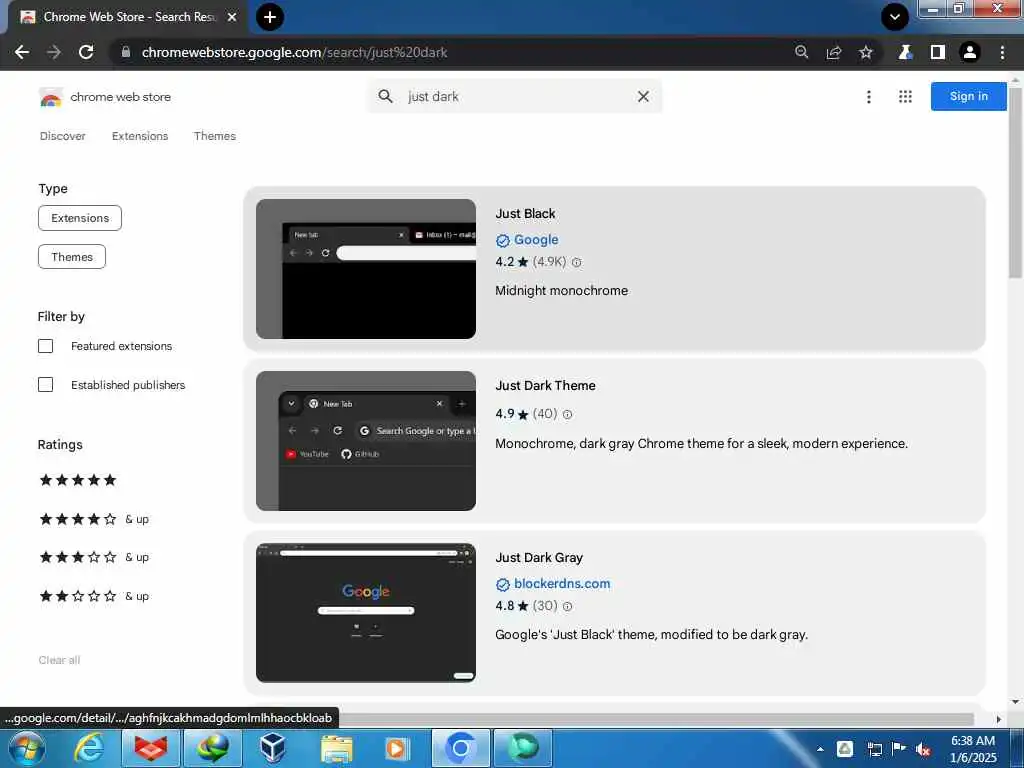Select three stars & up rating
The image size is (1024, 768).
(94, 557)
